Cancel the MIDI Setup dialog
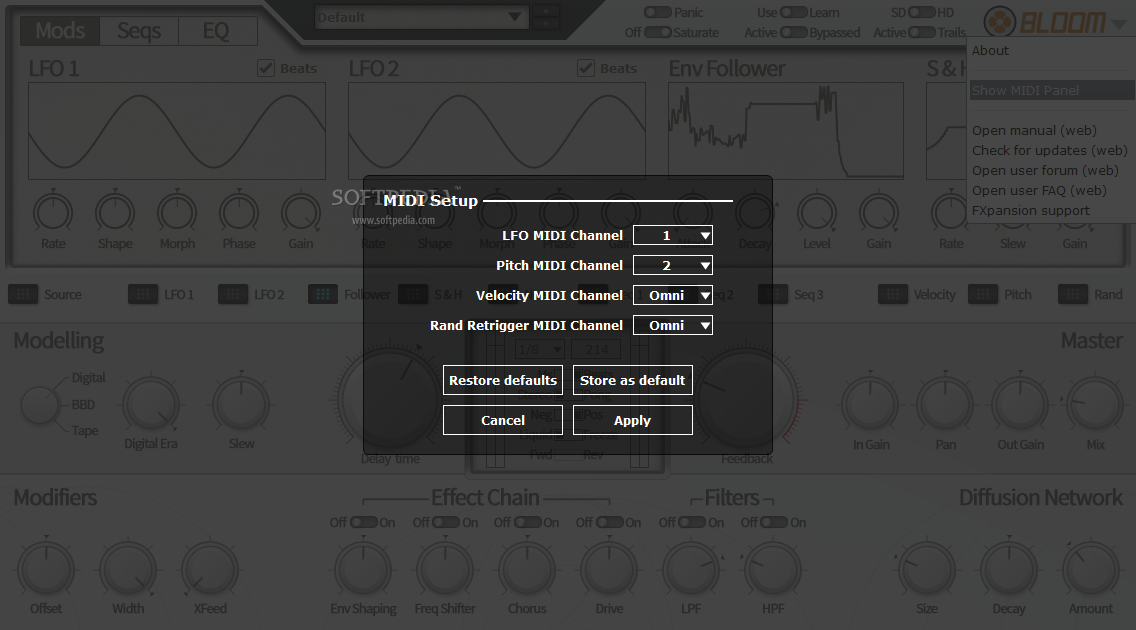 click(503, 420)
